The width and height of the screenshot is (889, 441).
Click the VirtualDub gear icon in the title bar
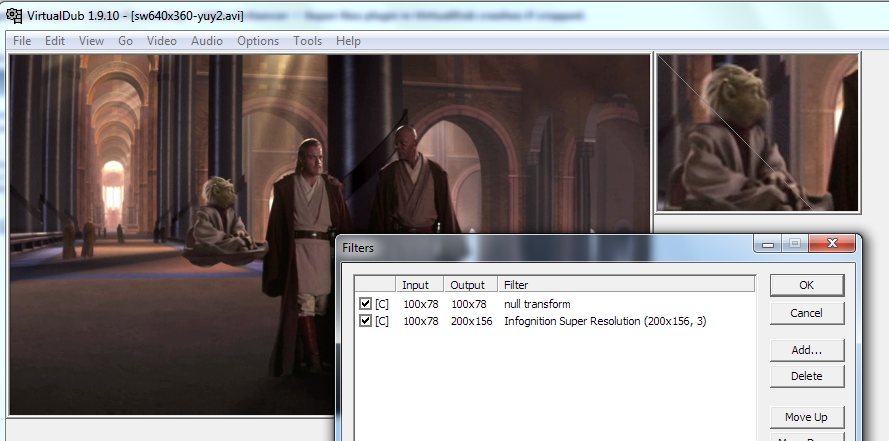tap(14, 15)
